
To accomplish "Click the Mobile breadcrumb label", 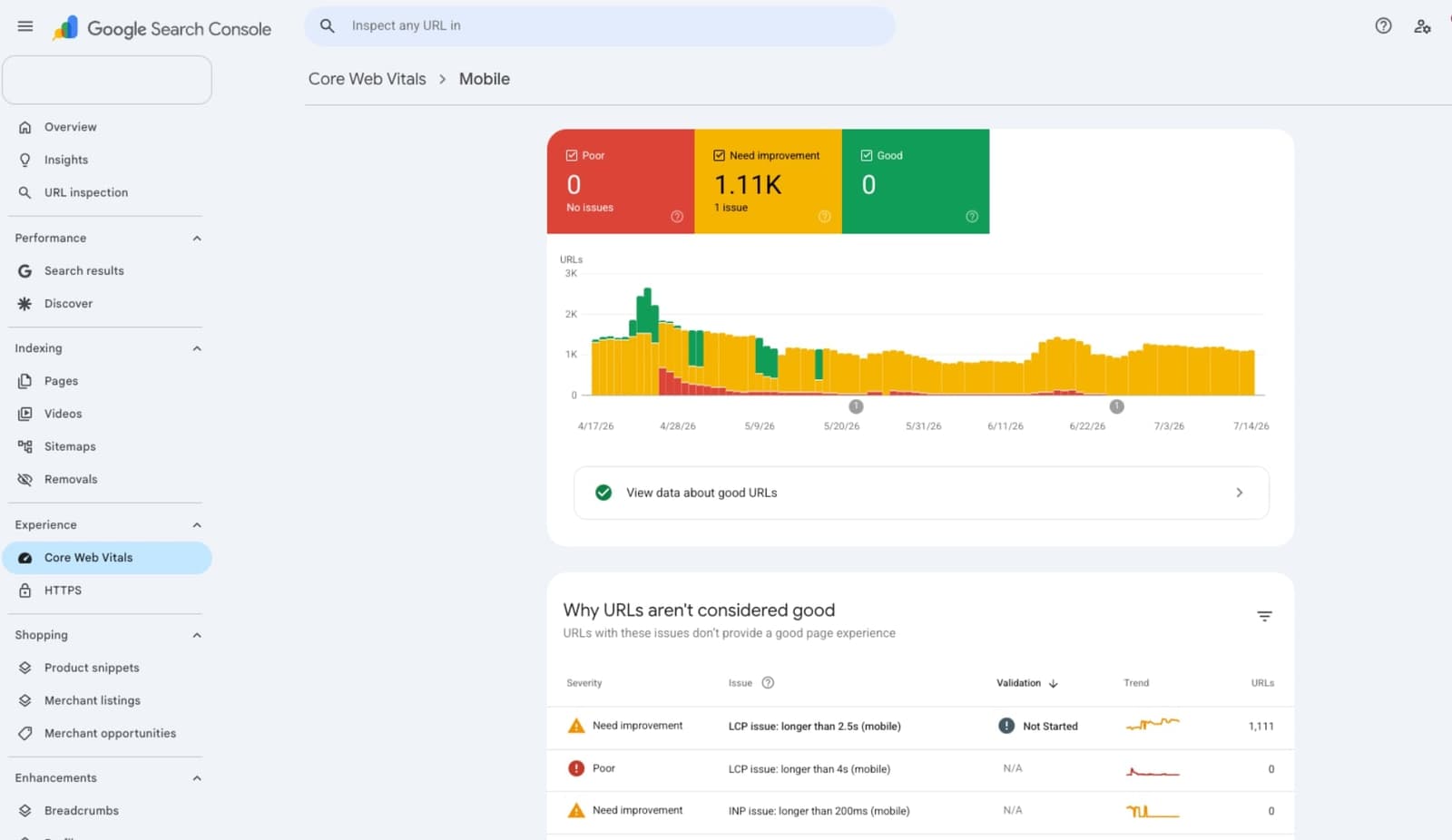I will (485, 79).
